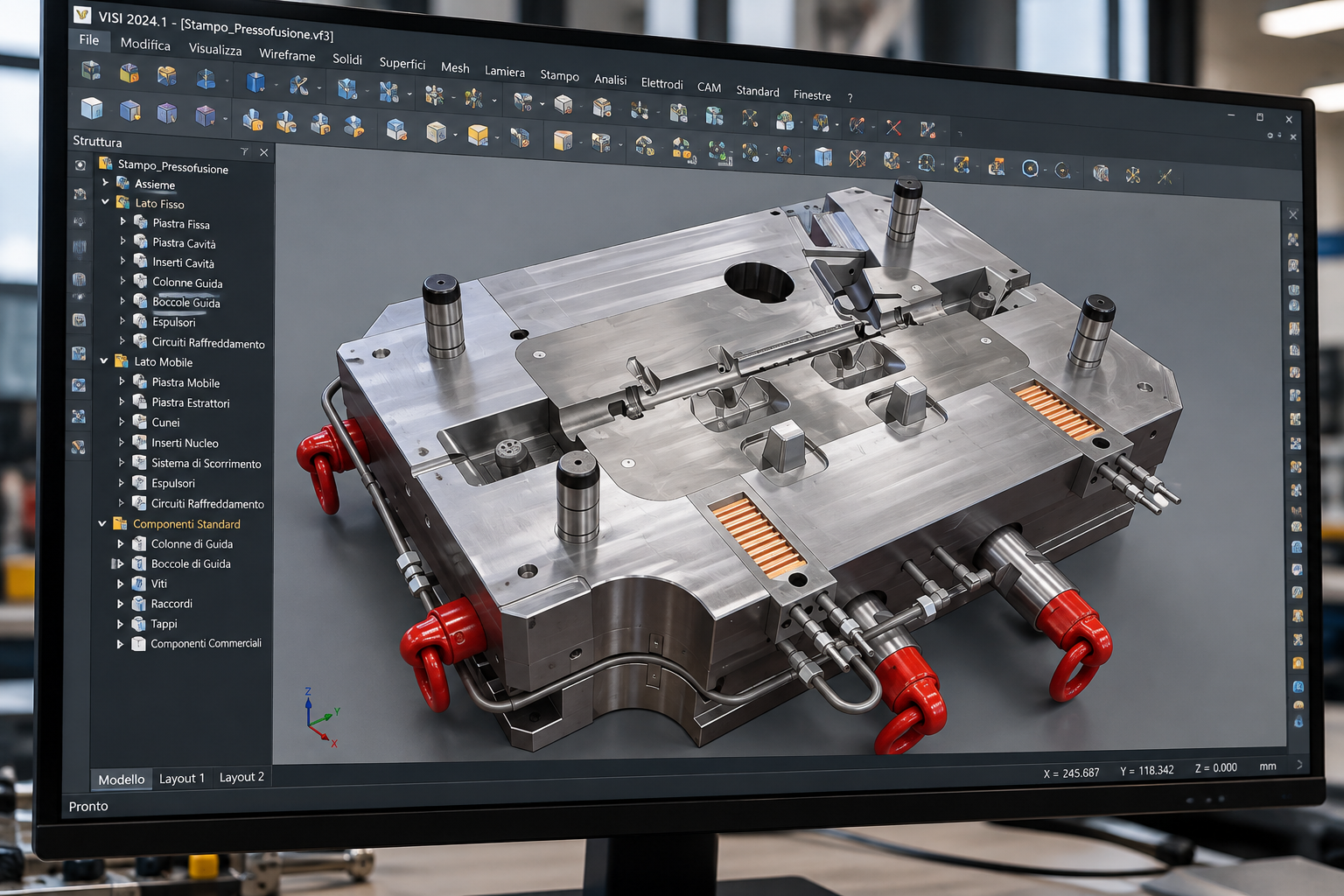Collapse the Lato Fisso branch
The height and width of the screenshot is (896, 1344).
105,201
